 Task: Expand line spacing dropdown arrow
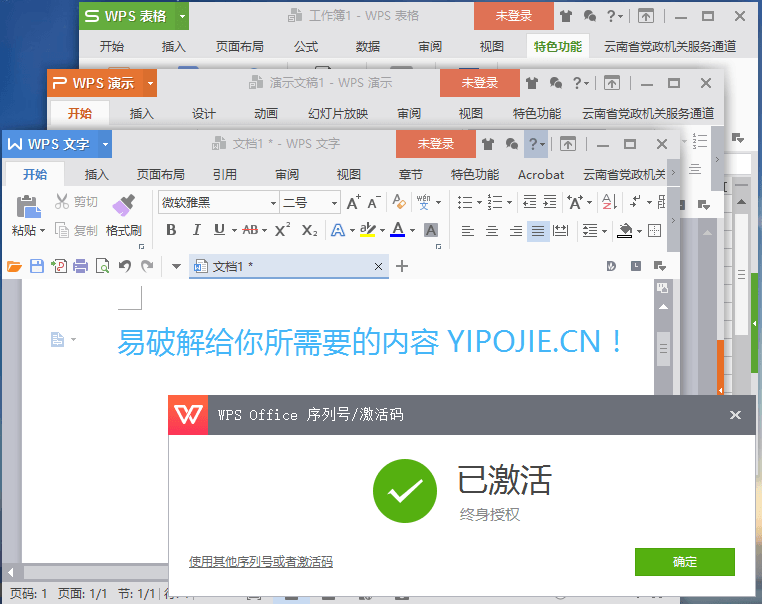coord(605,231)
